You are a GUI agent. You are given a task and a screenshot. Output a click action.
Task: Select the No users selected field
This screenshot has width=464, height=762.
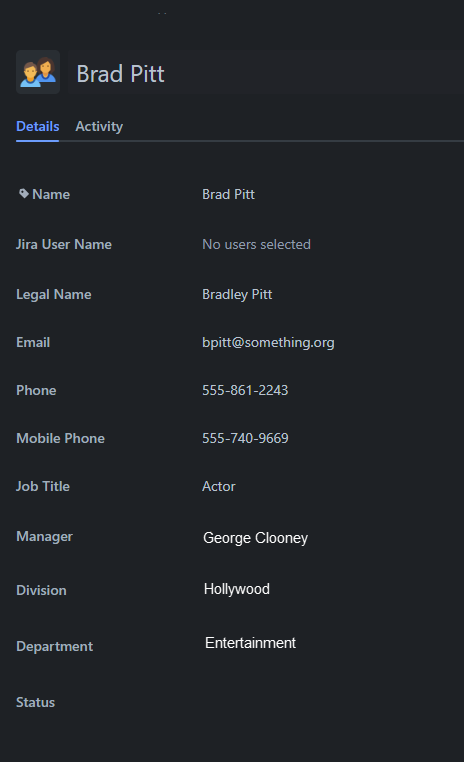point(257,244)
